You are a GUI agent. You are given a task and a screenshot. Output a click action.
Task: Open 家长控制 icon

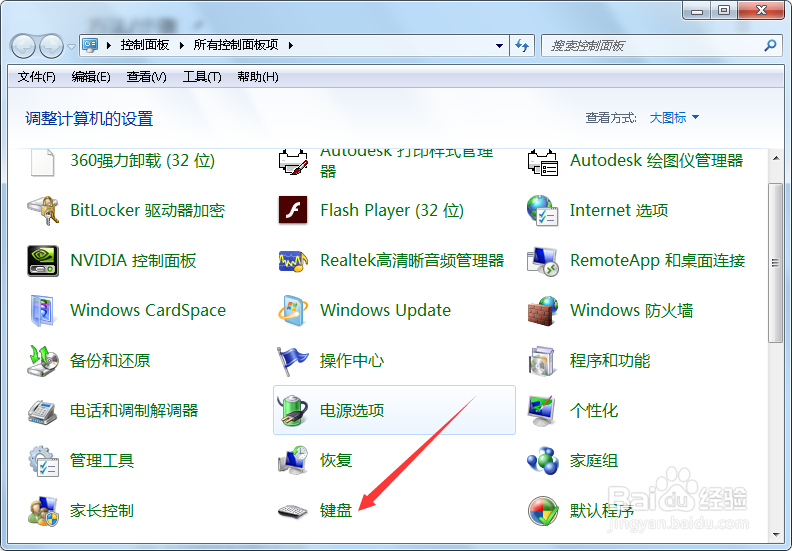click(x=43, y=511)
